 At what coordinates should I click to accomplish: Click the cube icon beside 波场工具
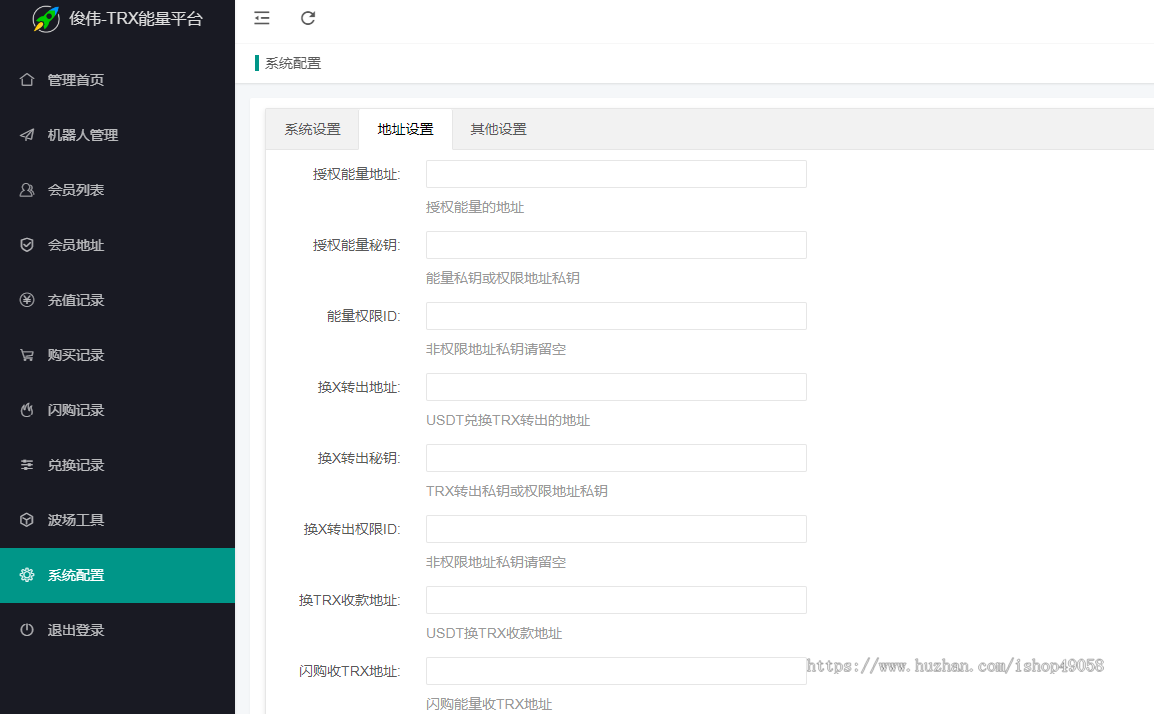point(27,520)
